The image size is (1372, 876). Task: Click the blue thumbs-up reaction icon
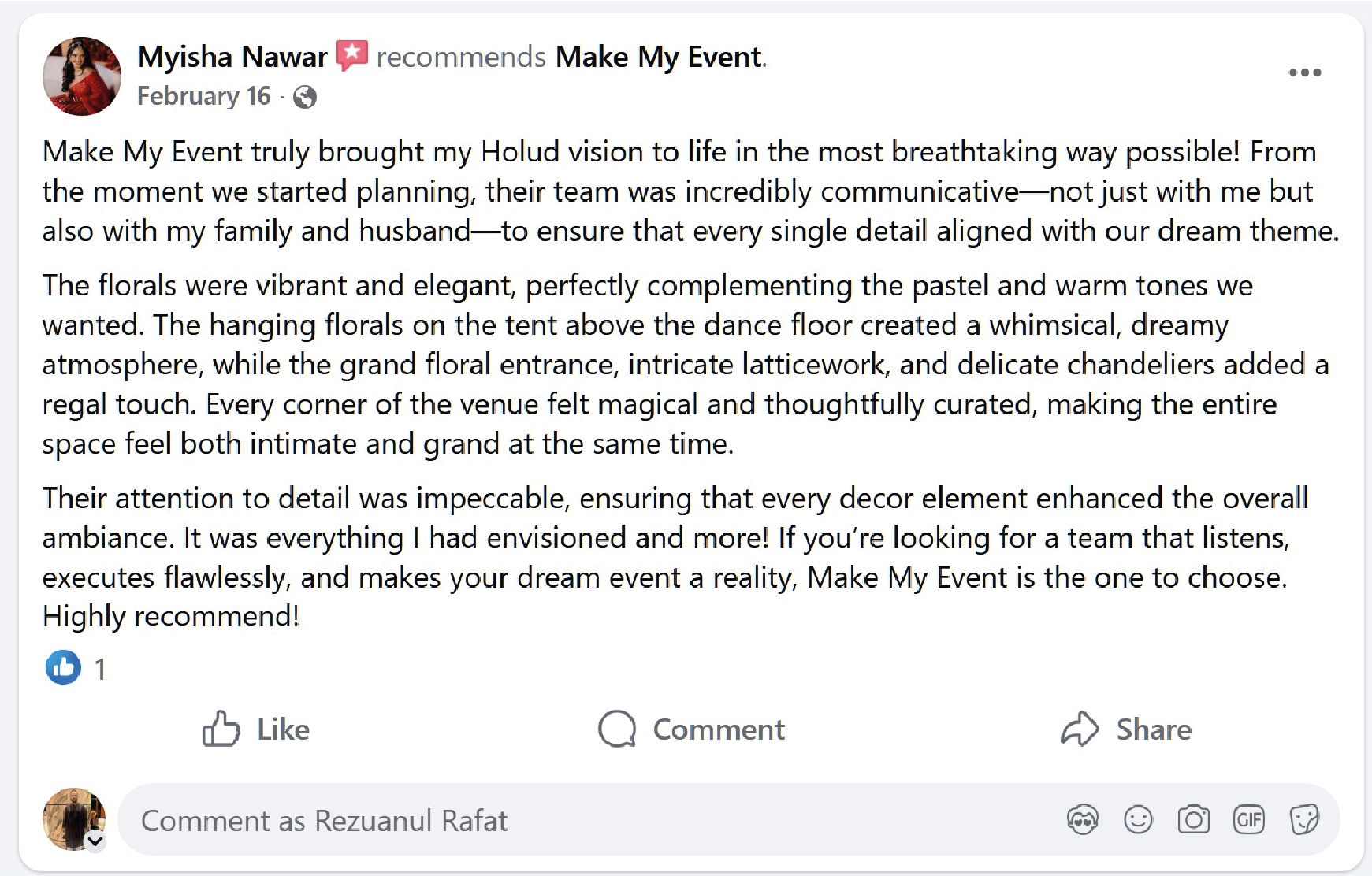point(63,668)
